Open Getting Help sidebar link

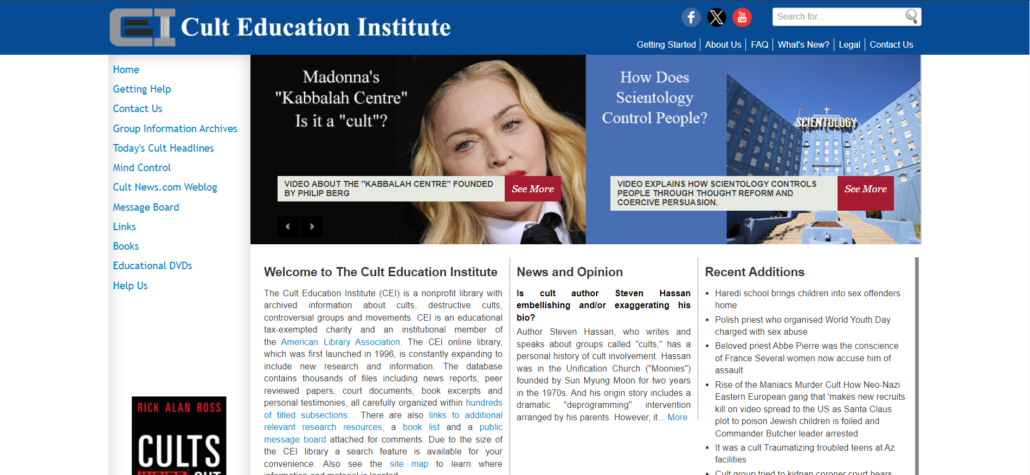tap(142, 89)
